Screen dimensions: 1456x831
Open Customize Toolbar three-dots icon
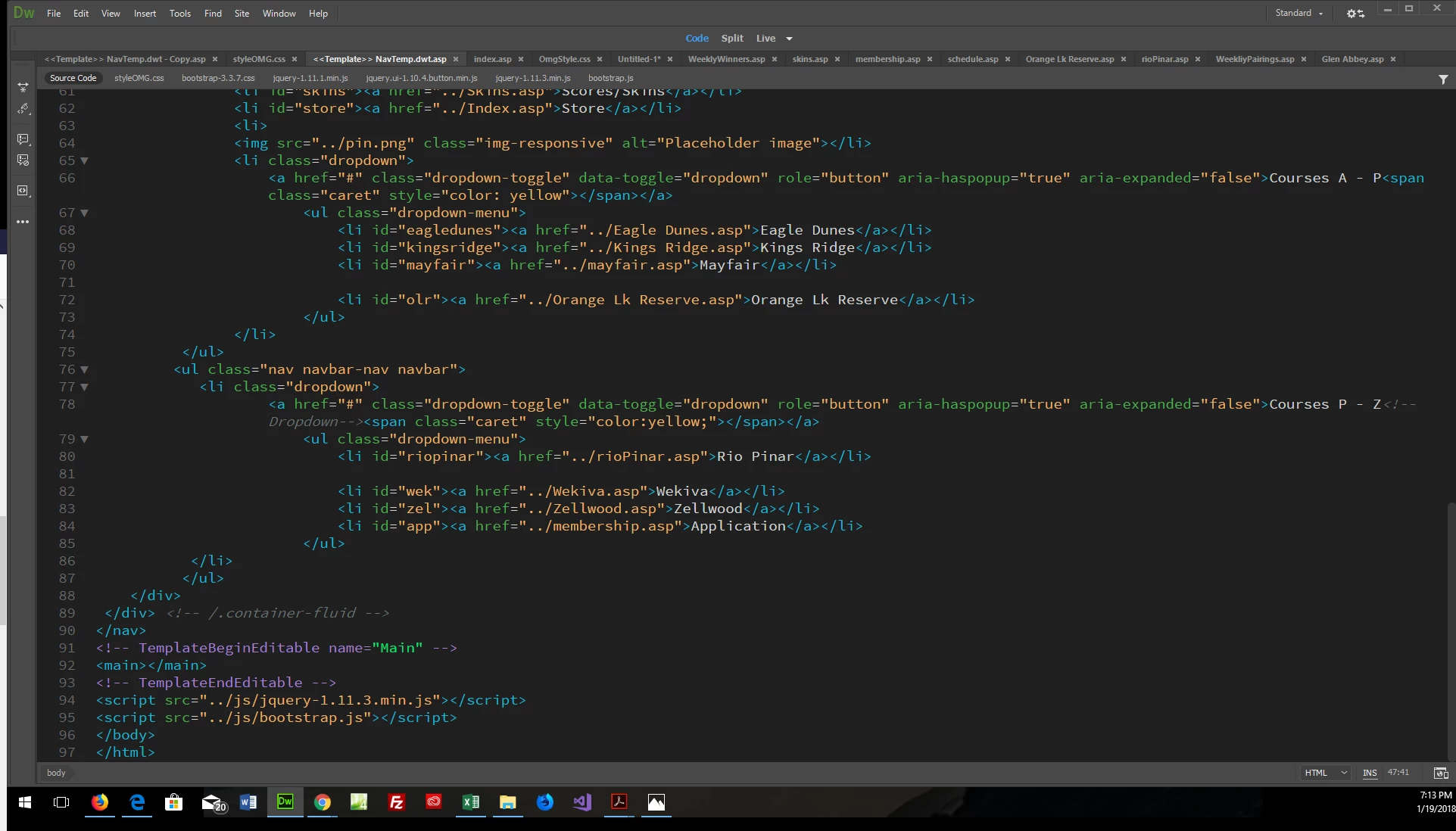point(23,222)
